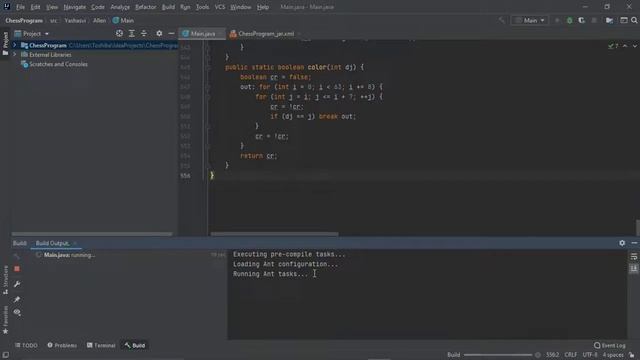Open the Event Log
The image size is (640, 360).
[610, 345]
